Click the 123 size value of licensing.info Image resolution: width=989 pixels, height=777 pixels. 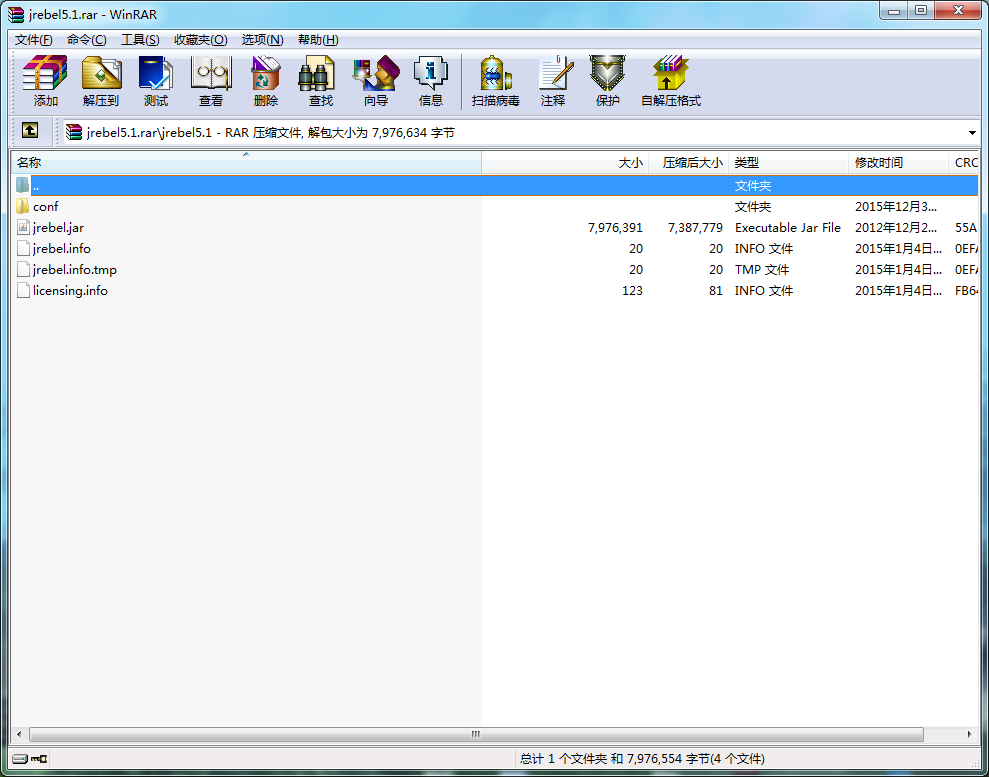tap(632, 291)
